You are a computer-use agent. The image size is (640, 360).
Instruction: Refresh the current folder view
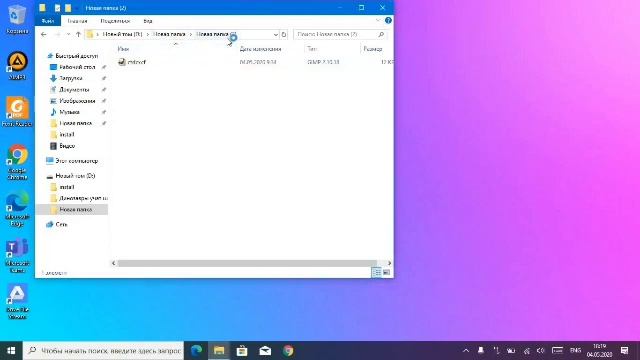[284, 35]
